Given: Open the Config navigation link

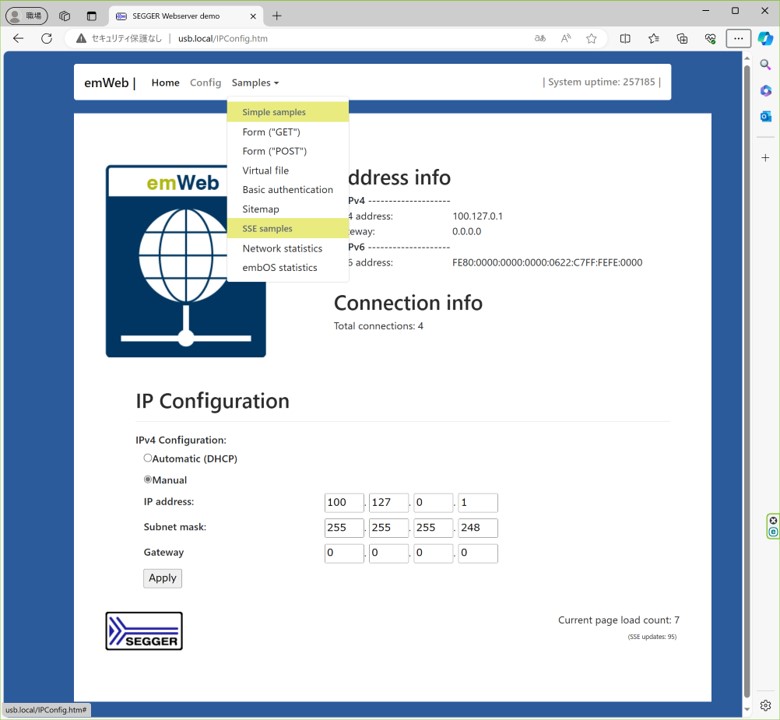Looking at the screenshot, I should pyautogui.click(x=205, y=83).
